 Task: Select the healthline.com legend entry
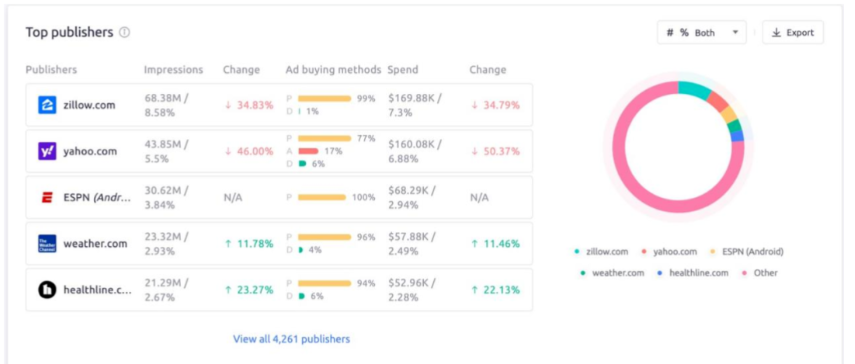click(x=693, y=273)
